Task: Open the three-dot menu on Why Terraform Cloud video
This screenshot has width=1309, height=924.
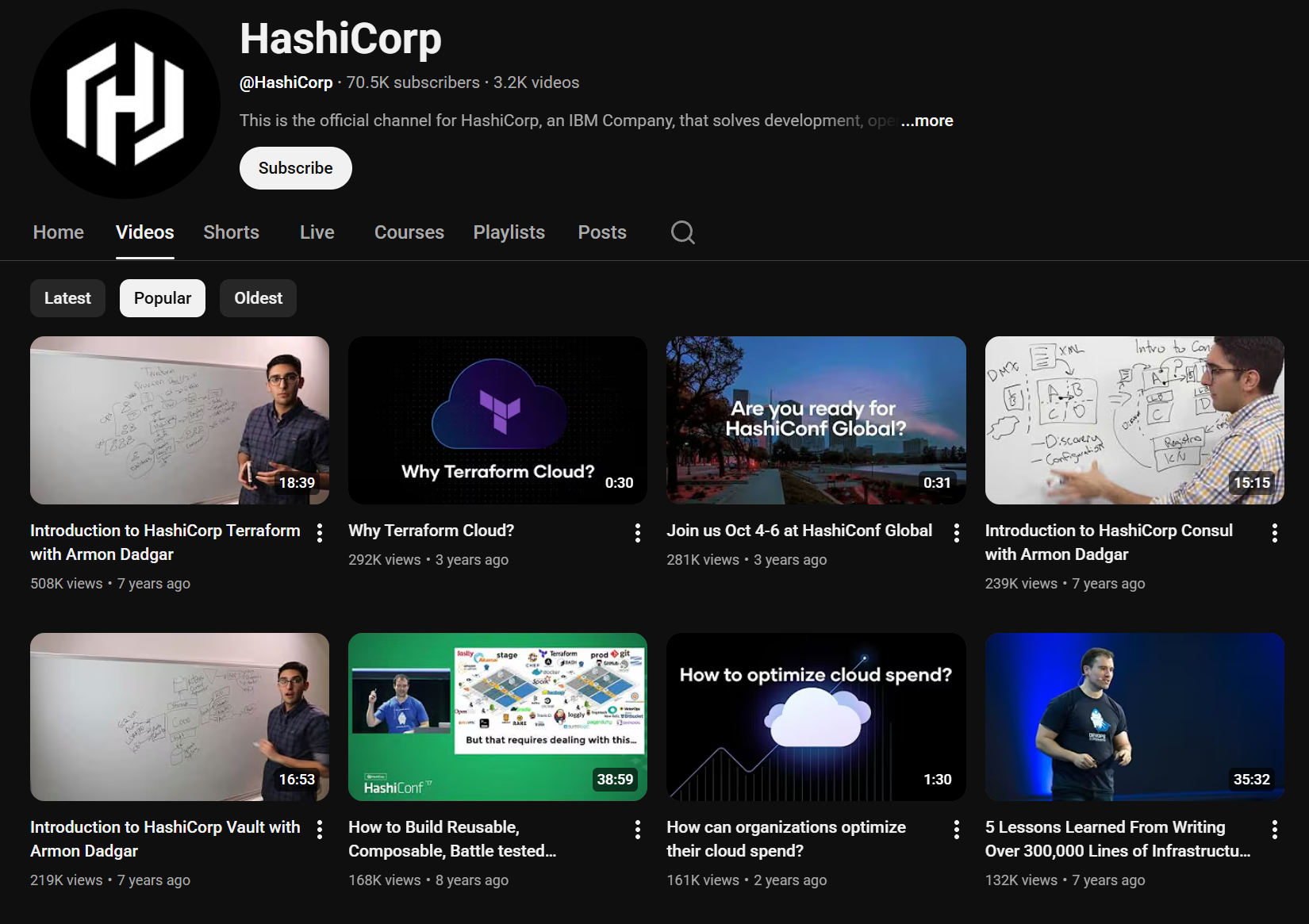Action: point(637,532)
